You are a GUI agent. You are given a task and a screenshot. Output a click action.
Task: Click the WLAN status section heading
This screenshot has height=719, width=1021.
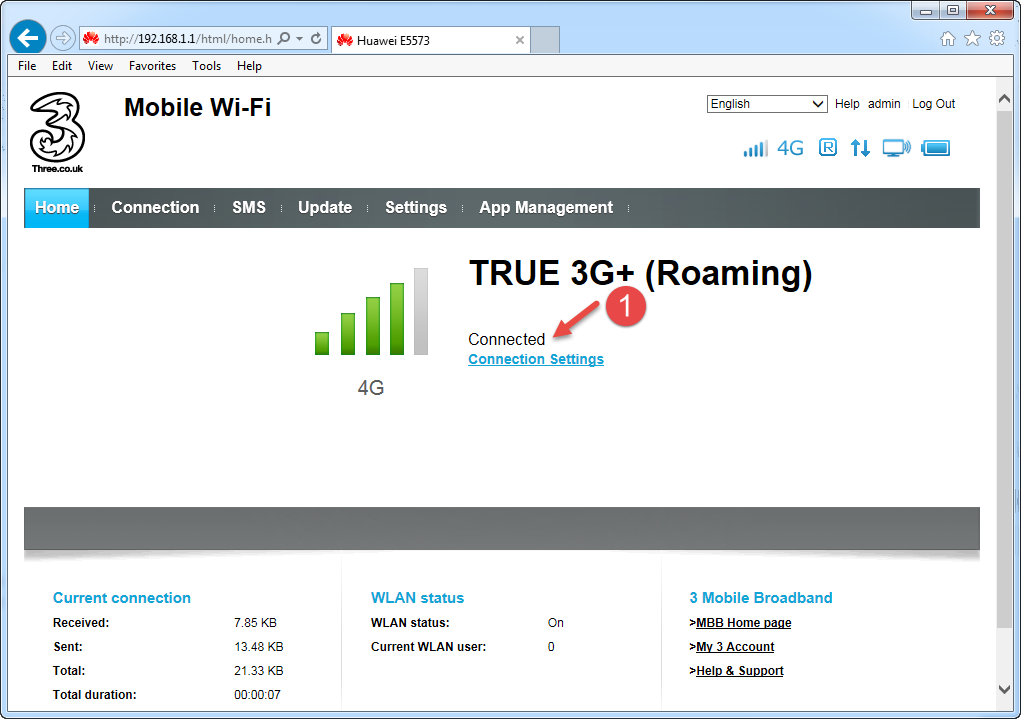tap(417, 598)
